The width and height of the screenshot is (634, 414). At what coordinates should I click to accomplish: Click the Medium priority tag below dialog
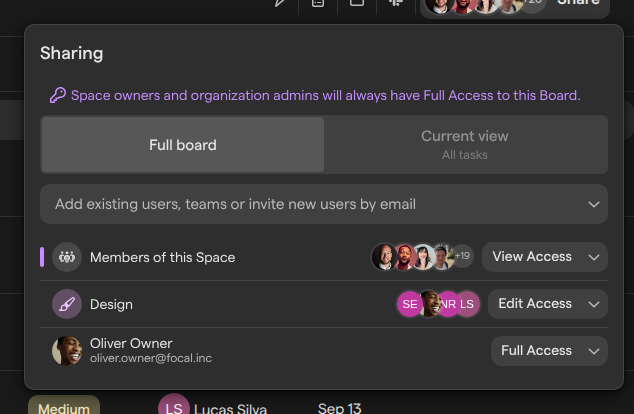pos(64,406)
